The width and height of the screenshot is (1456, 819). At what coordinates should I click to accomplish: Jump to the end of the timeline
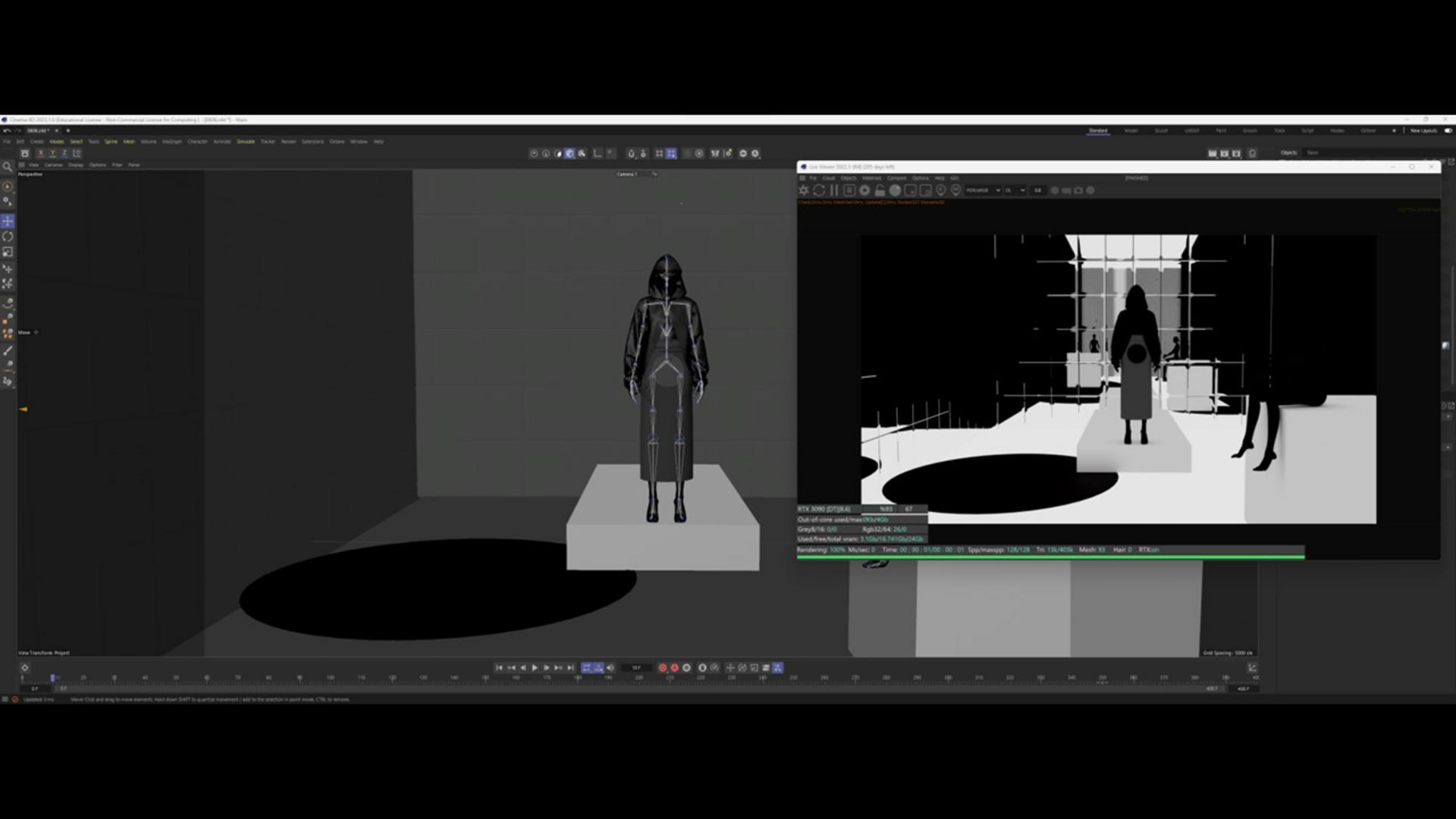(x=570, y=668)
